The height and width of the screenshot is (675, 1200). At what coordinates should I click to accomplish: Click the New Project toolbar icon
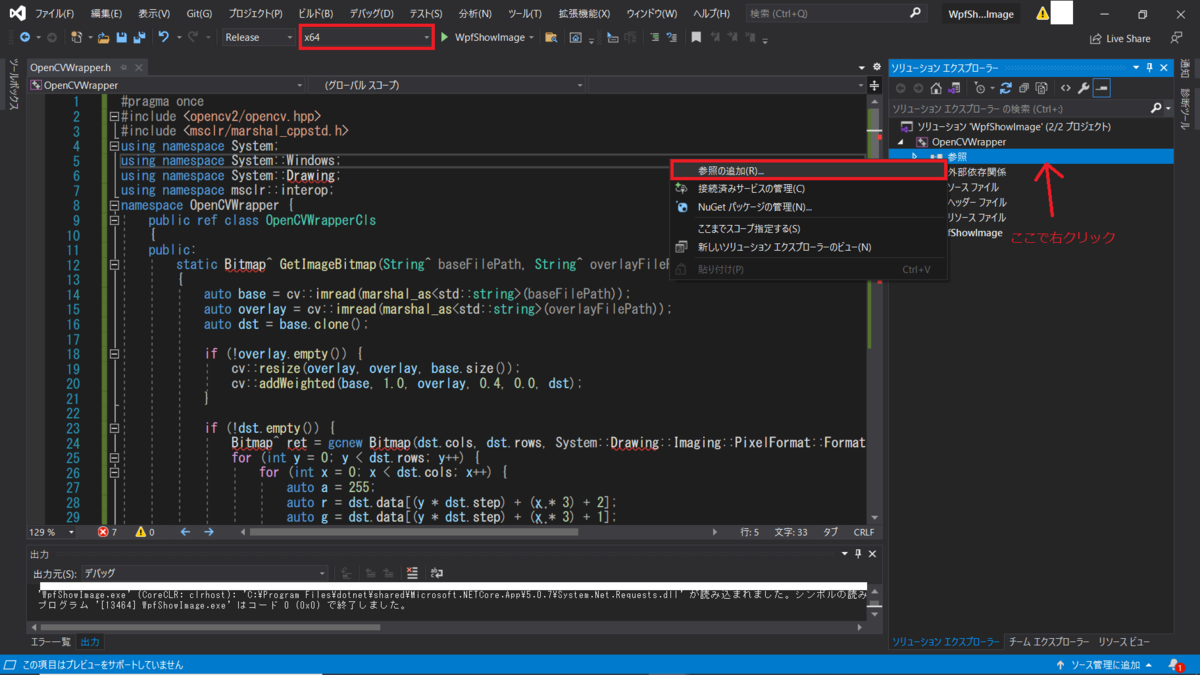pyautogui.click(x=77, y=37)
